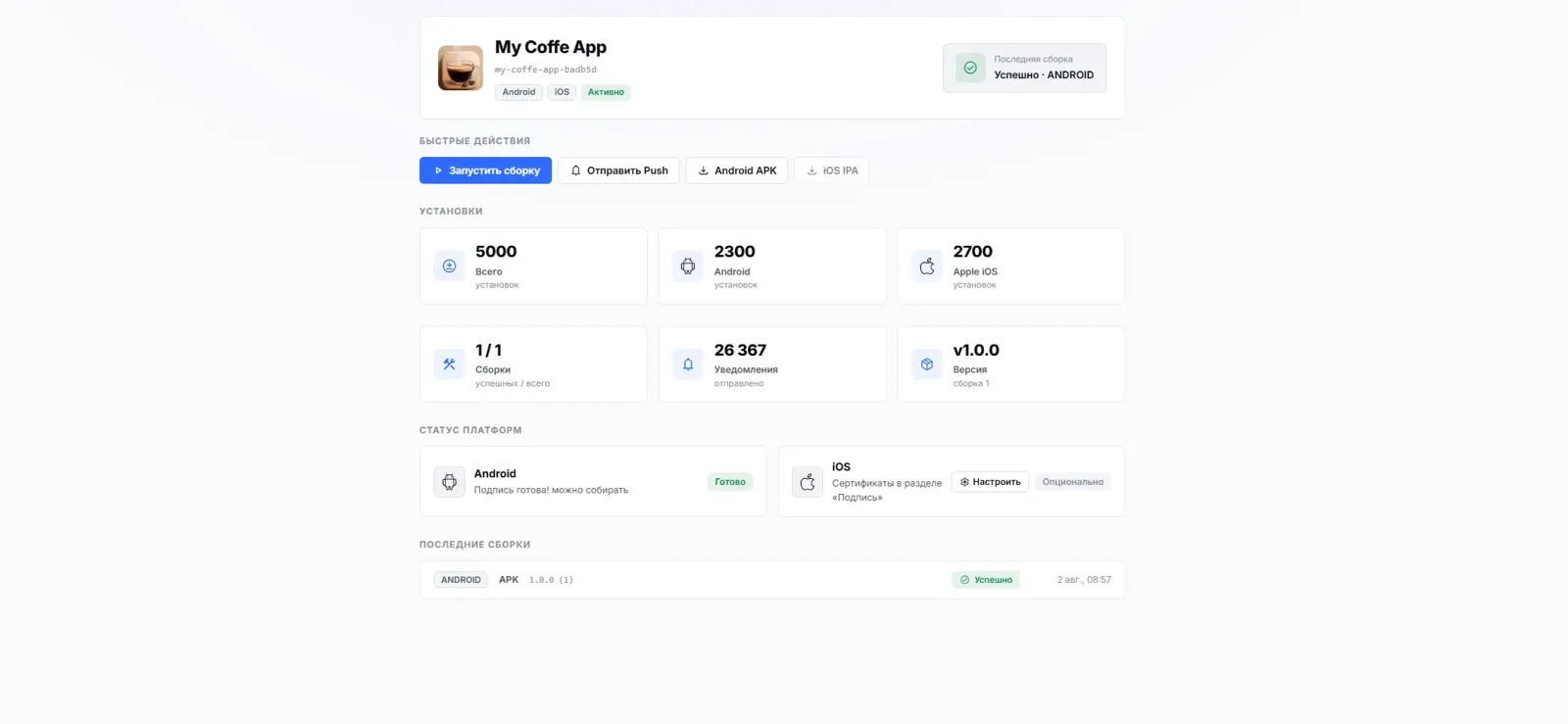Click the cube icon in Версия card
The image size is (1568, 724).
click(x=927, y=363)
